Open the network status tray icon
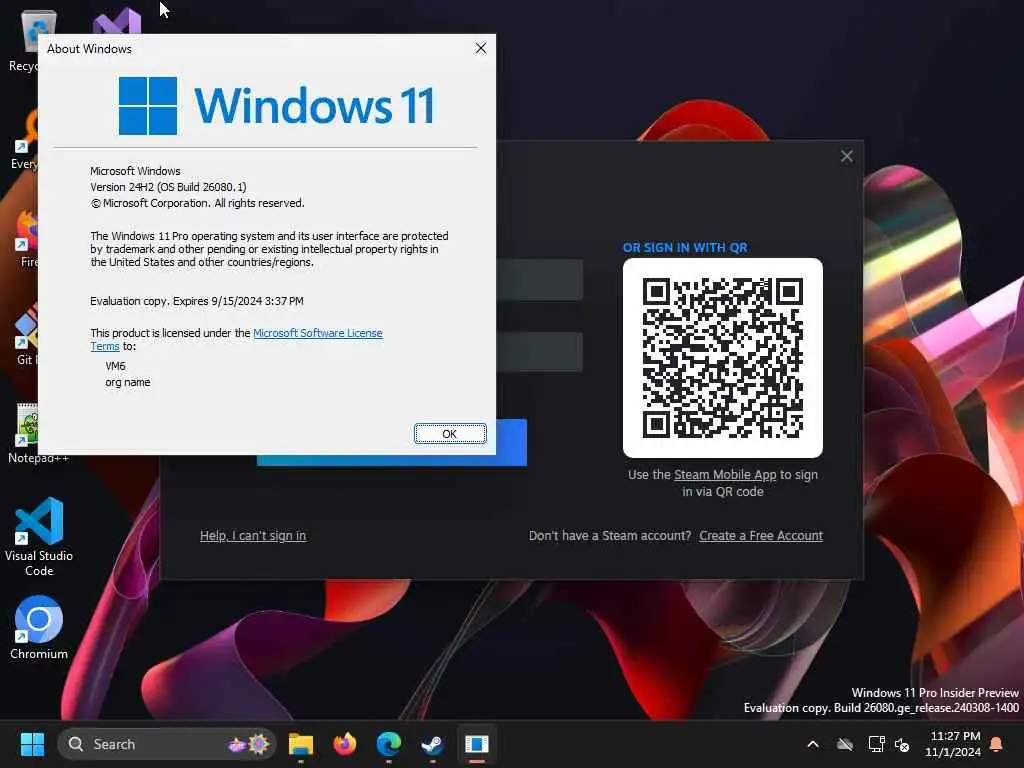 (876, 744)
